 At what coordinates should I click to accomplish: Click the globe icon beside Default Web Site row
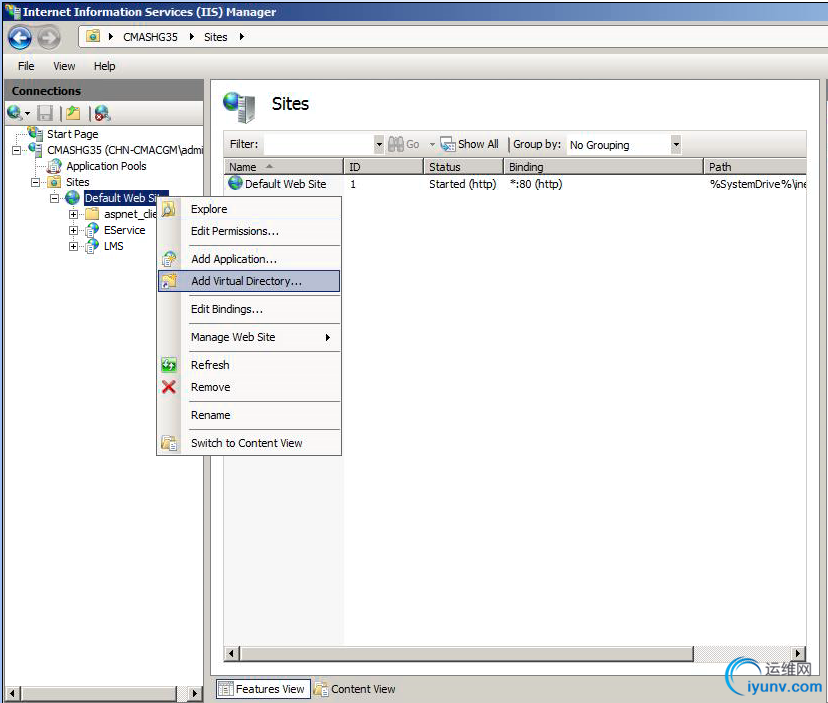pyautogui.click(x=236, y=183)
